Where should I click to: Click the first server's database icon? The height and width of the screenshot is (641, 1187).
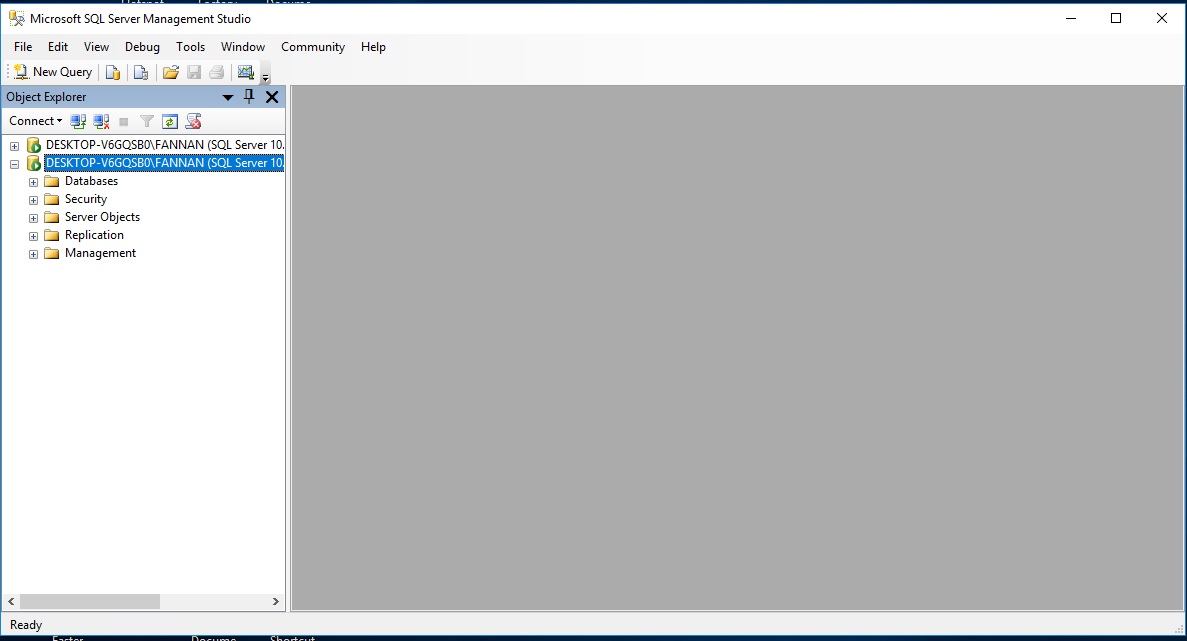pos(33,145)
